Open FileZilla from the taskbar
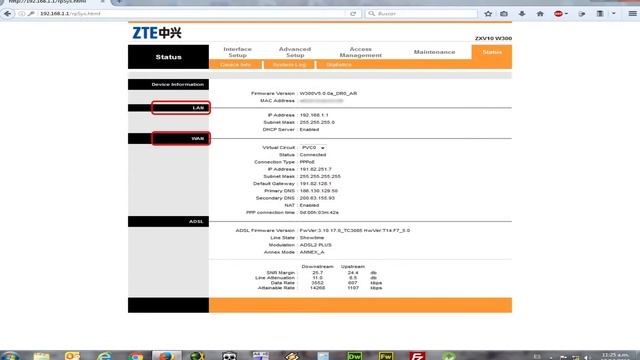 click(x=417, y=356)
